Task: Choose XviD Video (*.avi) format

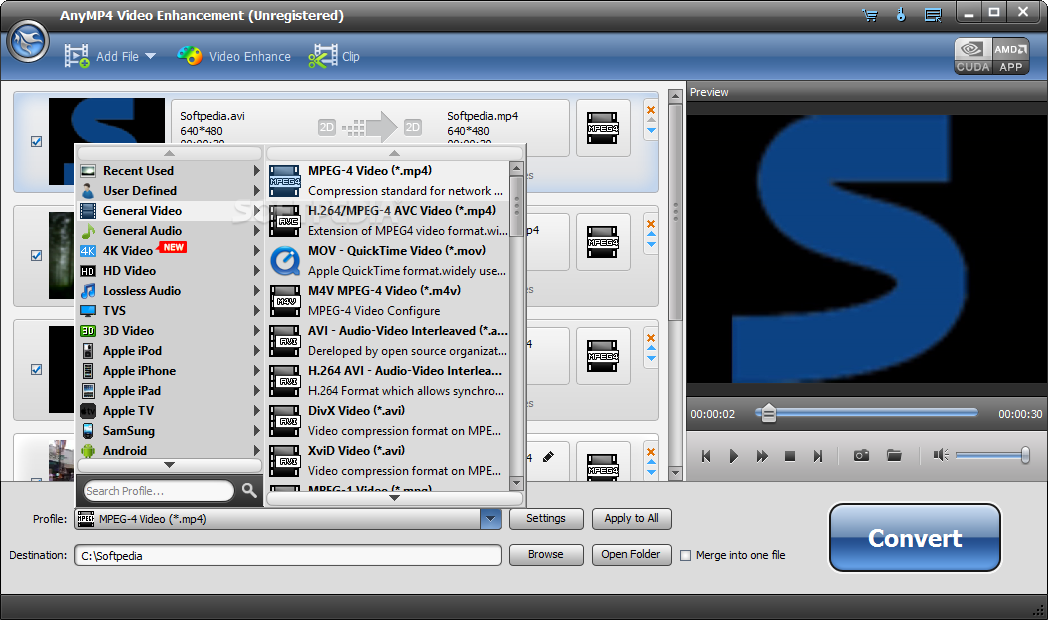Action: (x=388, y=461)
